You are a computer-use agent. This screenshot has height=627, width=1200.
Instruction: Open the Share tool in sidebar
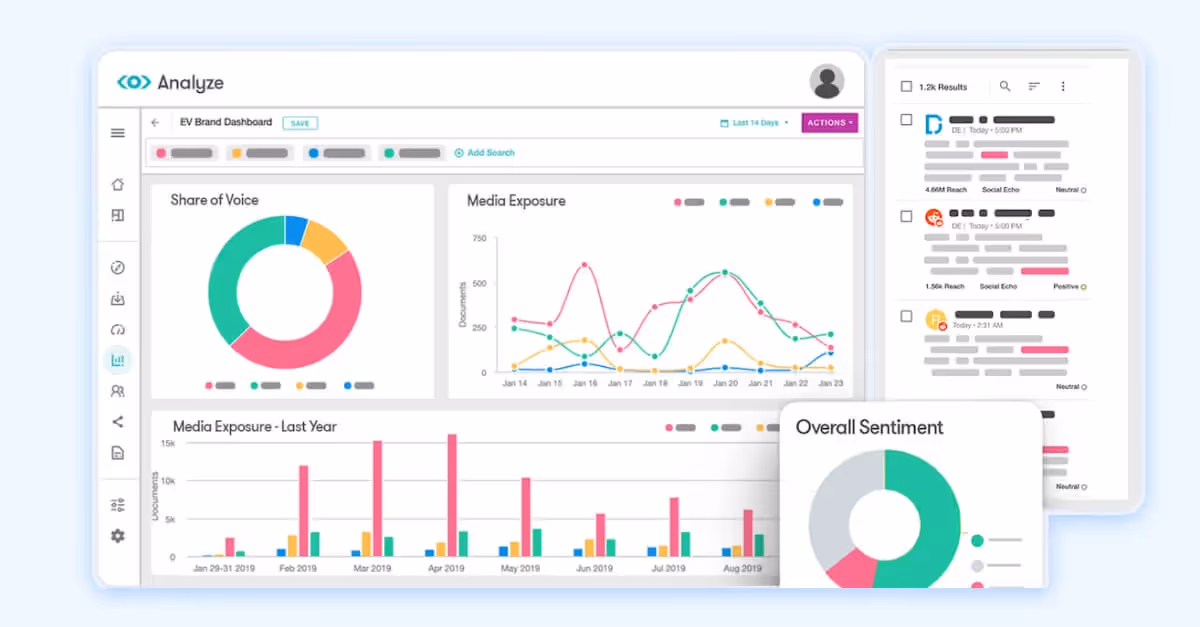(x=117, y=421)
